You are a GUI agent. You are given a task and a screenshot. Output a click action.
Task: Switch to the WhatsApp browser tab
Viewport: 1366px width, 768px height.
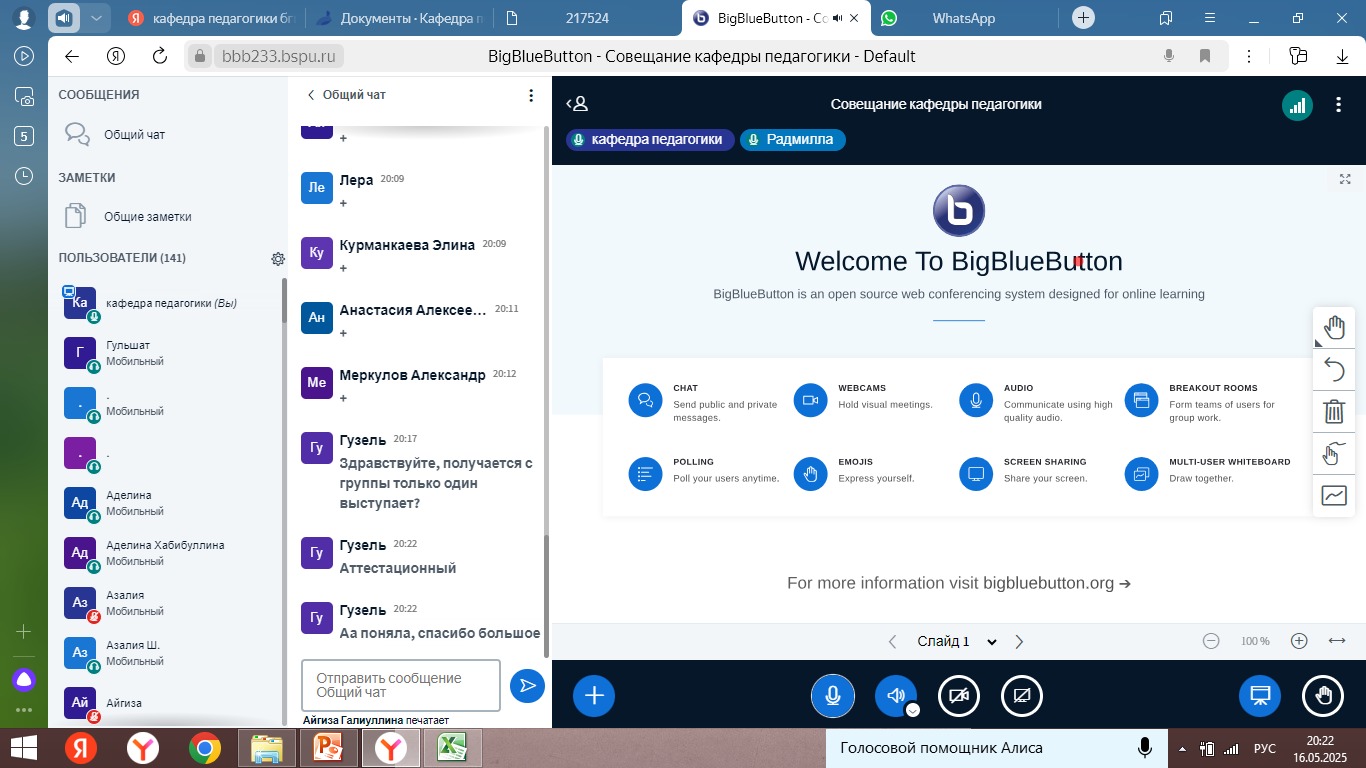(962, 18)
